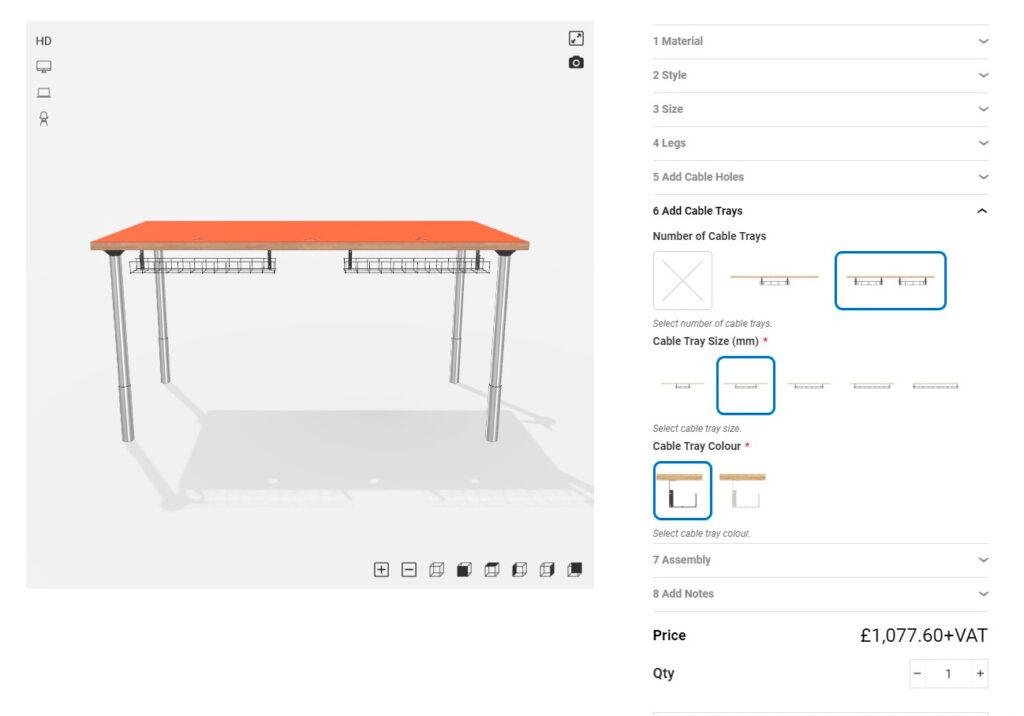Click the price £1,077.60+VAT text
The height and width of the screenshot is (716, 1024).
[x=923, y=635]
